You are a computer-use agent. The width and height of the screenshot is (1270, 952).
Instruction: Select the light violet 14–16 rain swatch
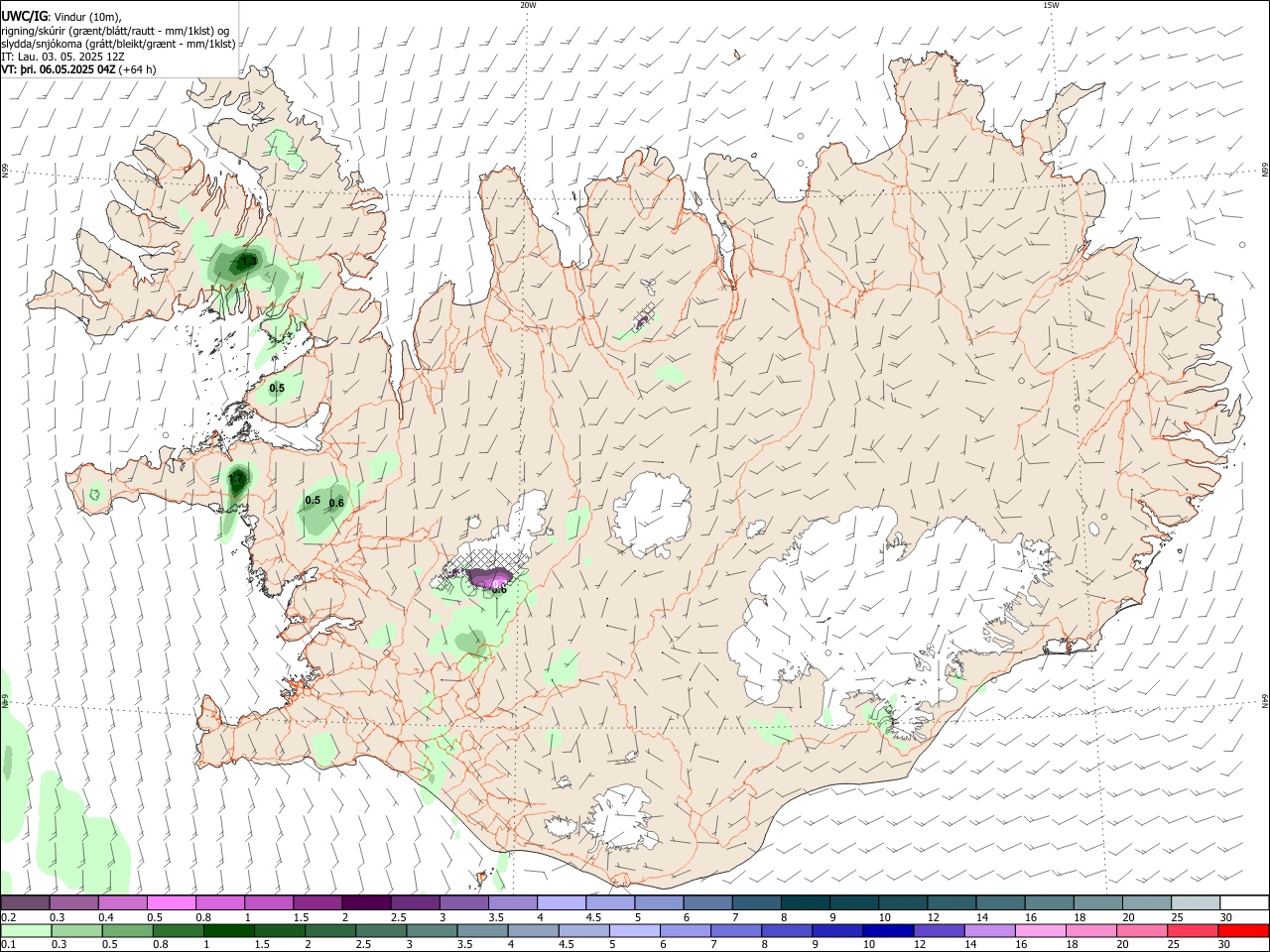click(x=990, y=931)
